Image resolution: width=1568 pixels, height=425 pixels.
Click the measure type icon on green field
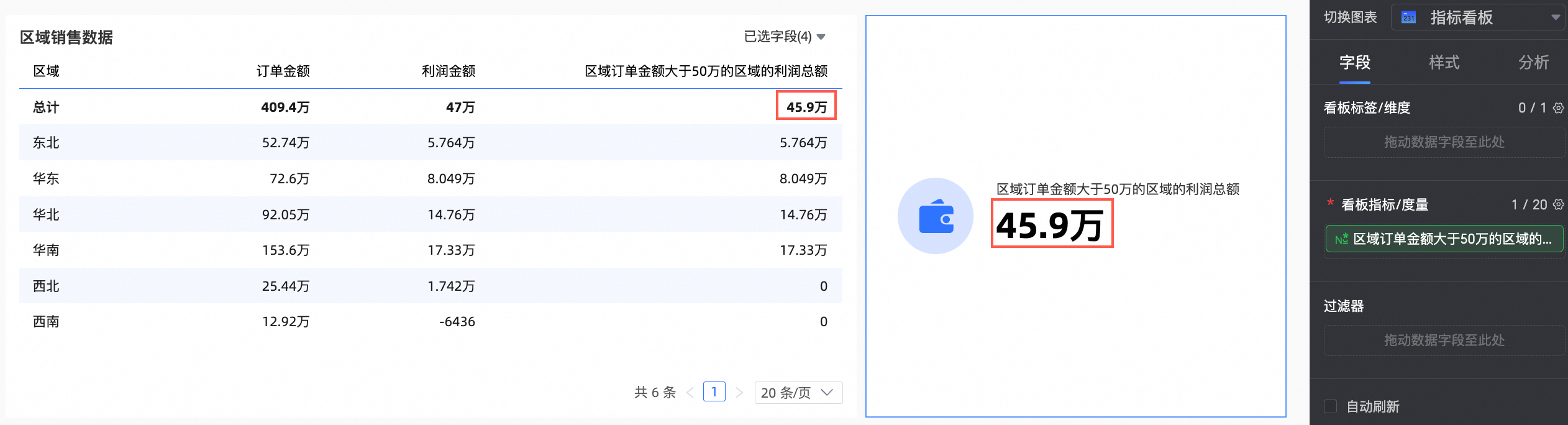pyautogui.click(x=1341, y=239)
